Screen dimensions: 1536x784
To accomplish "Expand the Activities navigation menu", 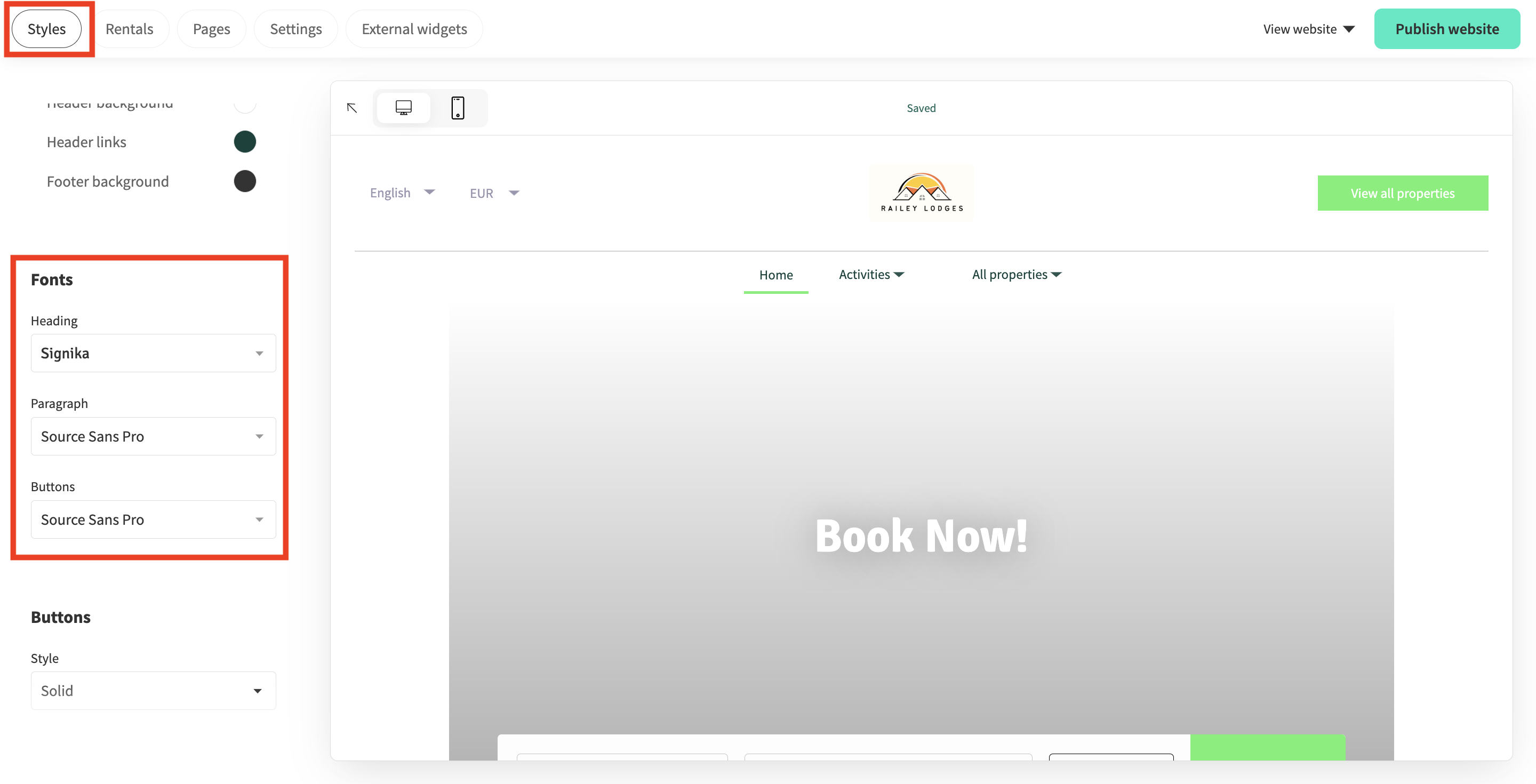I will [871, 274].
